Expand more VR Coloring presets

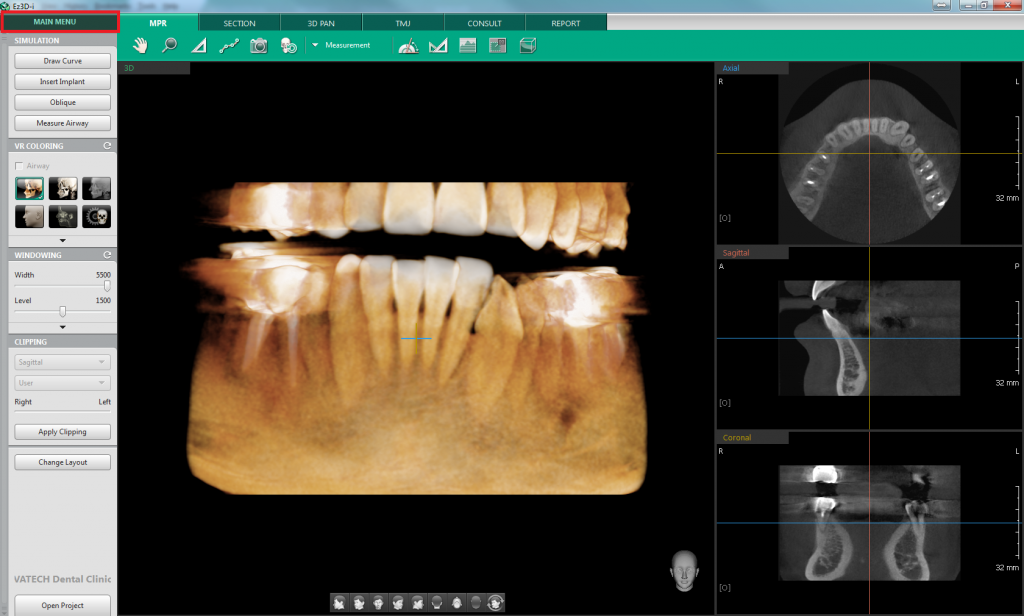(x=62, y=241)
